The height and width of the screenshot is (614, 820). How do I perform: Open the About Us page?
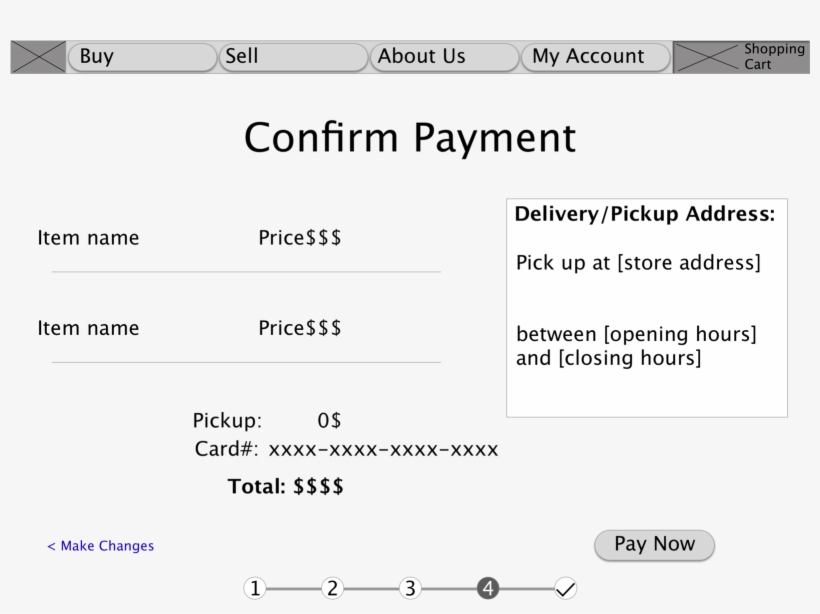[443, 56]
